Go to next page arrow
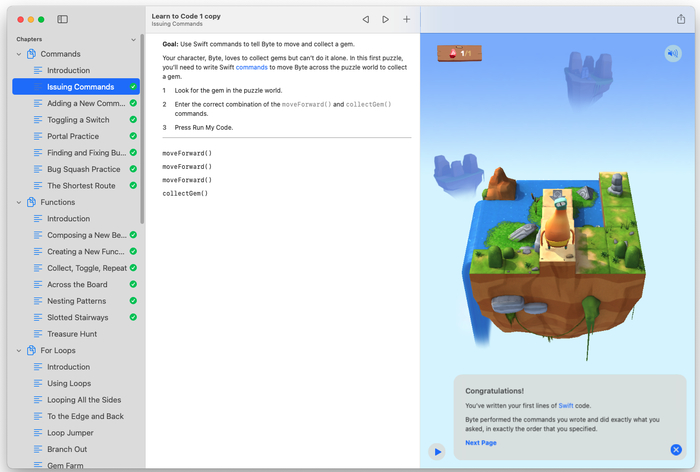The width and height of the screenshot is (700, 472). click(x=385, y=19)
